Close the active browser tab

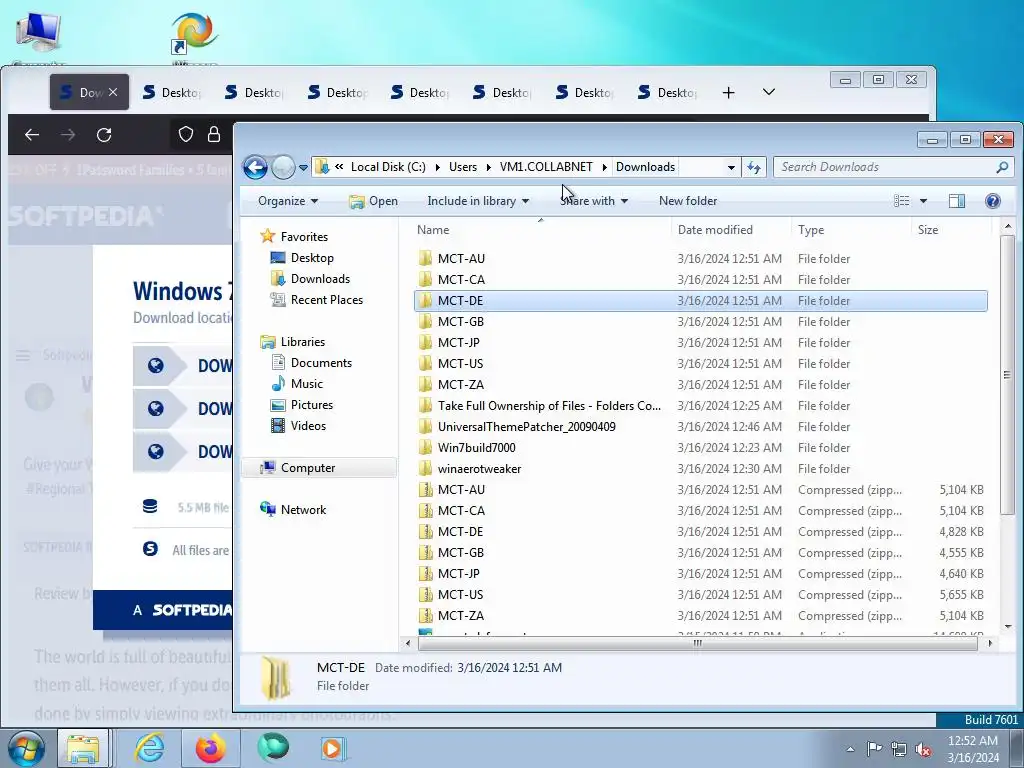tap(113, 92)
